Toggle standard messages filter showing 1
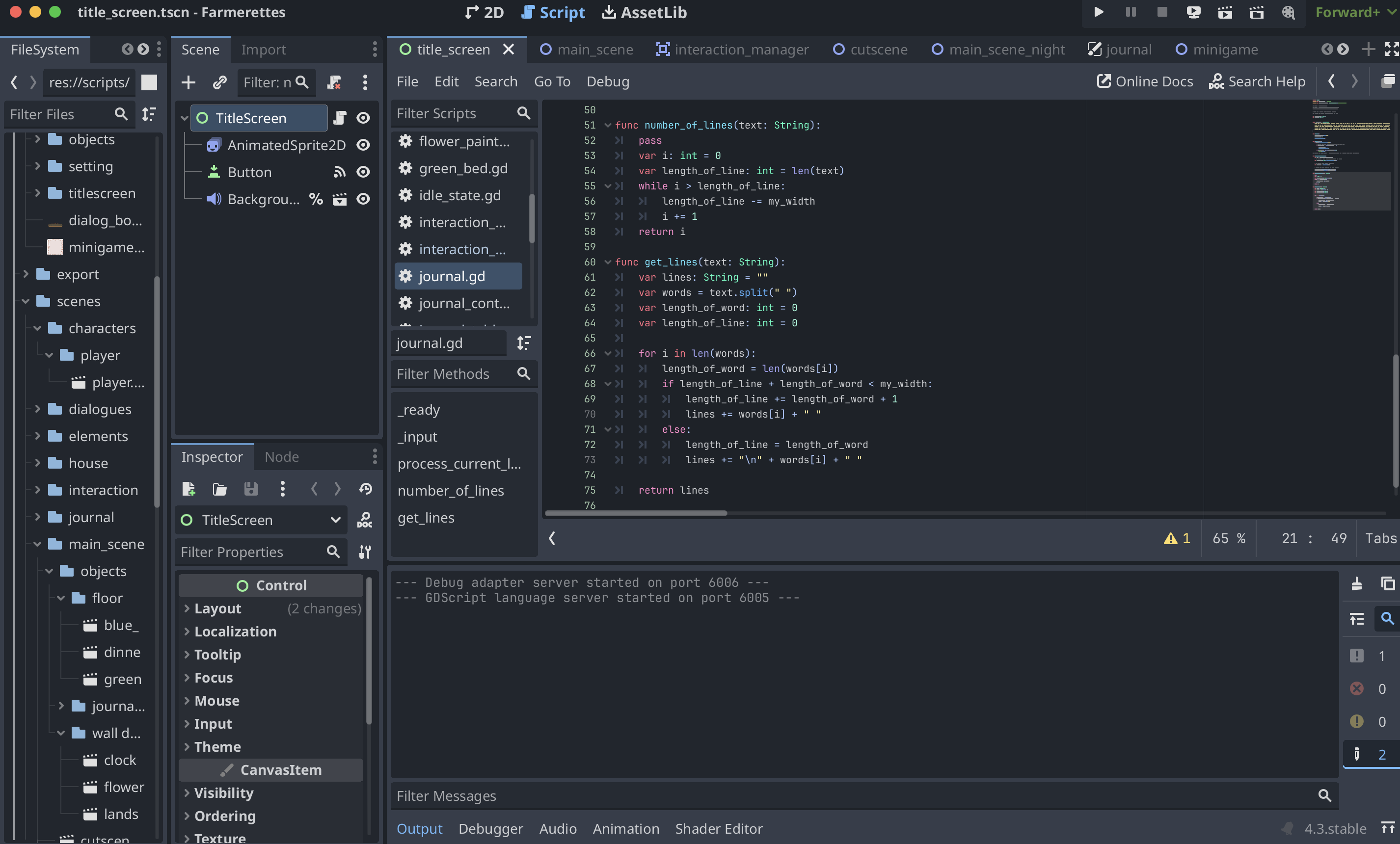The width and height of the screenshot is (1400, 844). [1371, 656]
